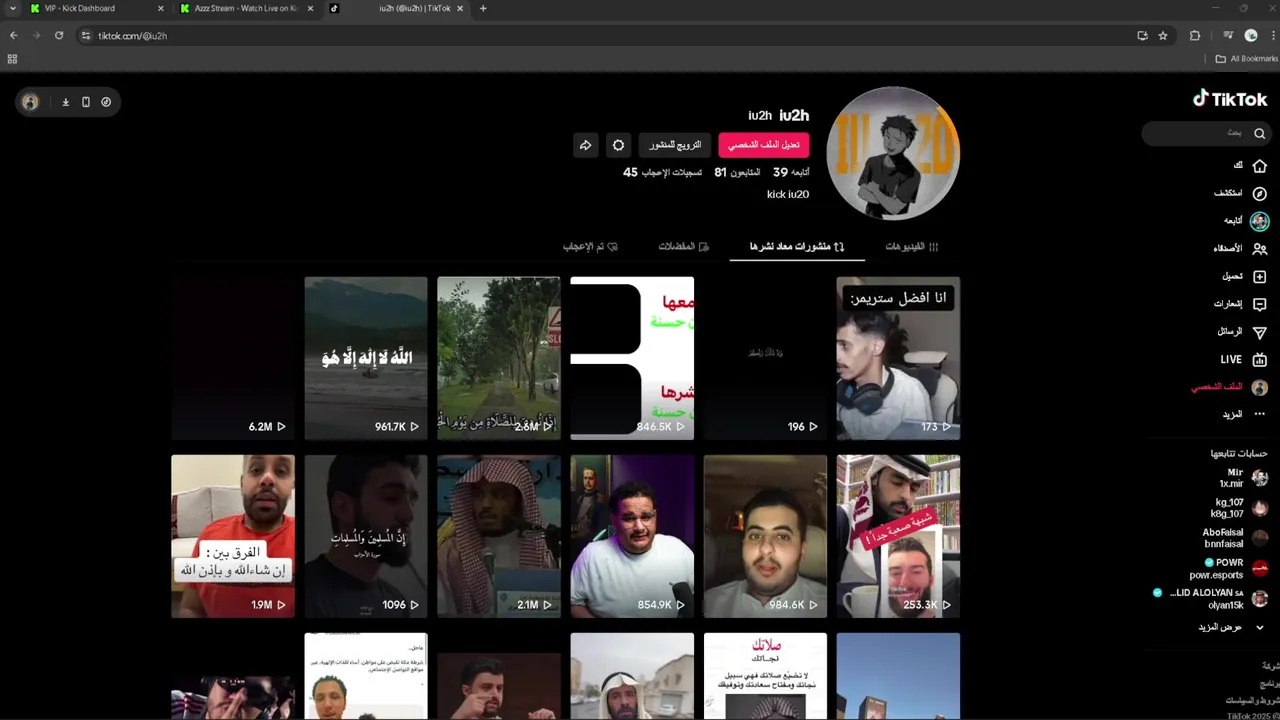Open the Notifications (إشعارات) sidebar icon

point(1259,304)
